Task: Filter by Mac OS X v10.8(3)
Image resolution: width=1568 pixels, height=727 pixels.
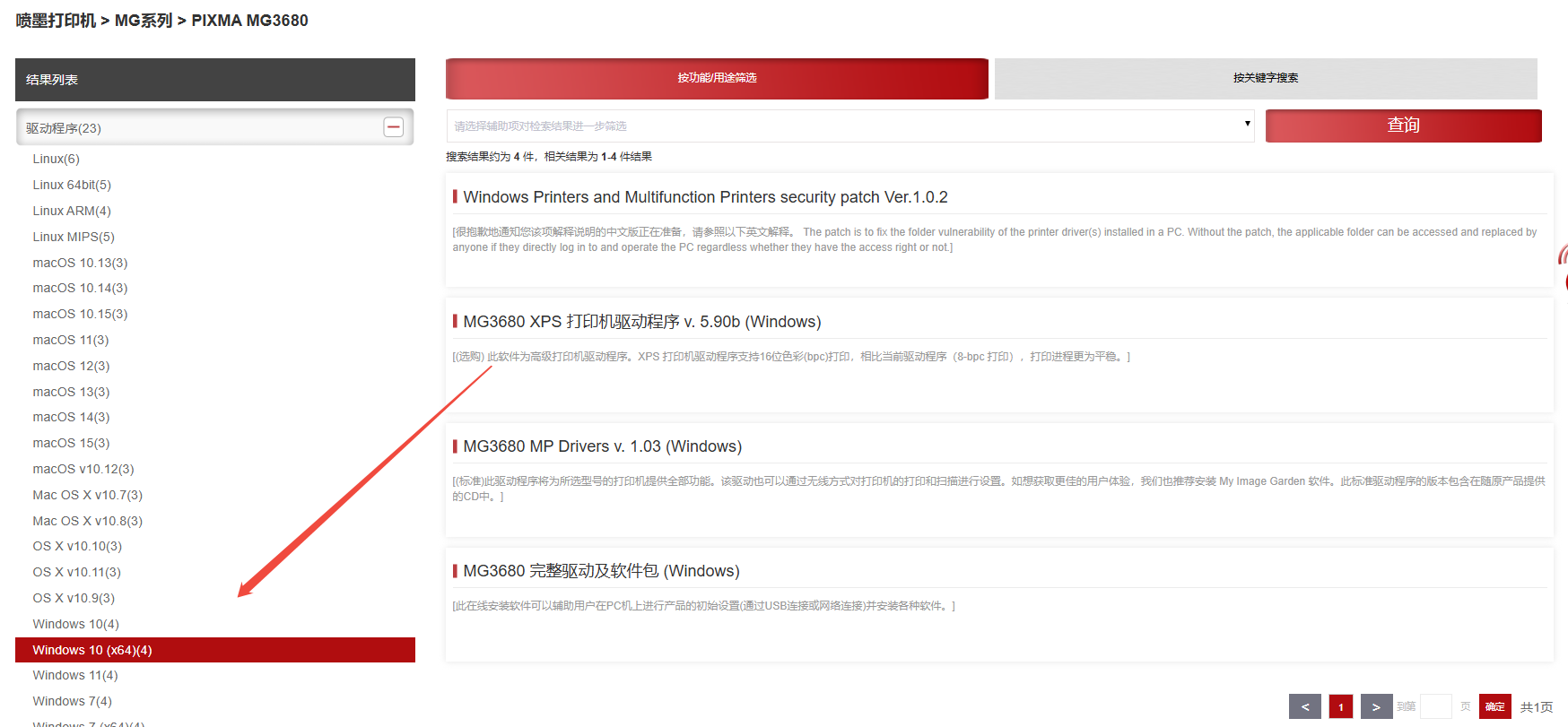Action: pos(88,521)
